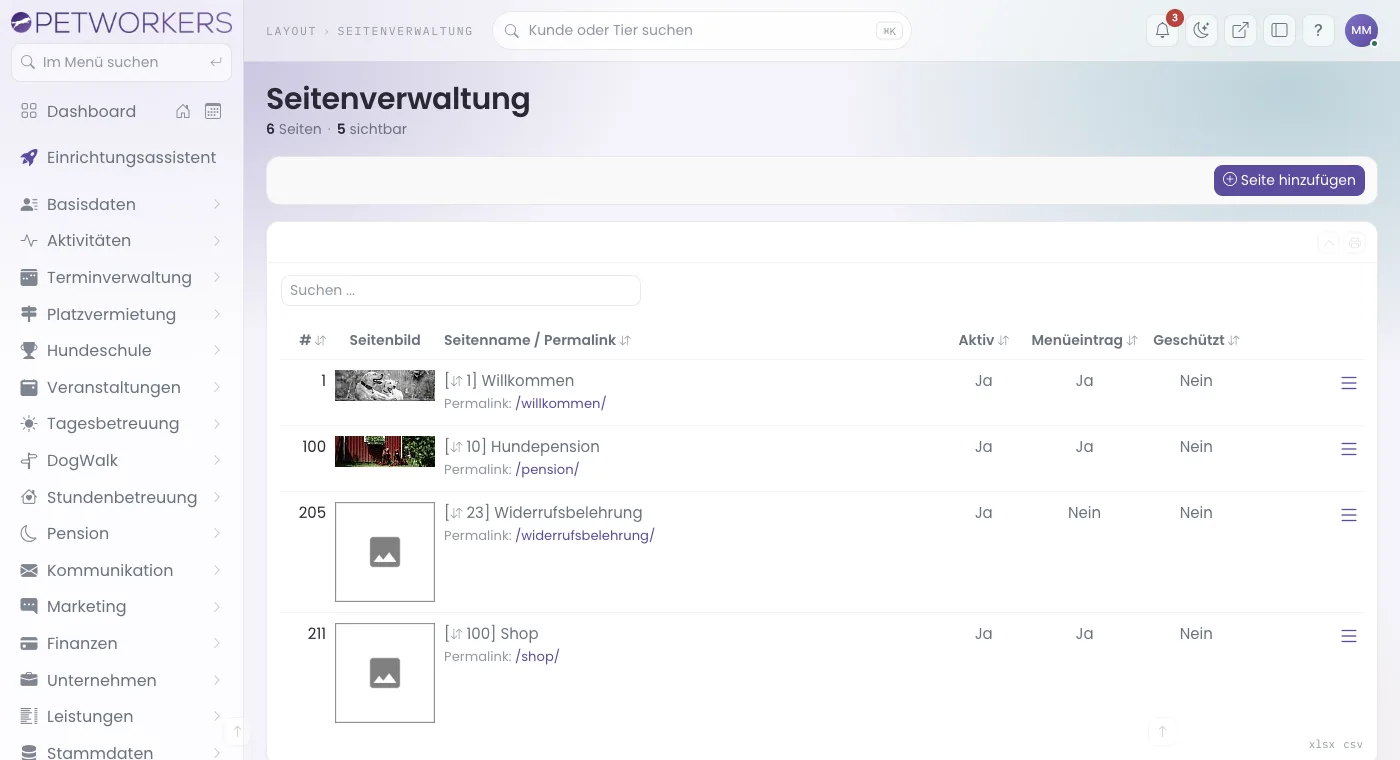Screen dimensions: 1400x760
Task: Print the page table
Action: (x=1355, y=242)
